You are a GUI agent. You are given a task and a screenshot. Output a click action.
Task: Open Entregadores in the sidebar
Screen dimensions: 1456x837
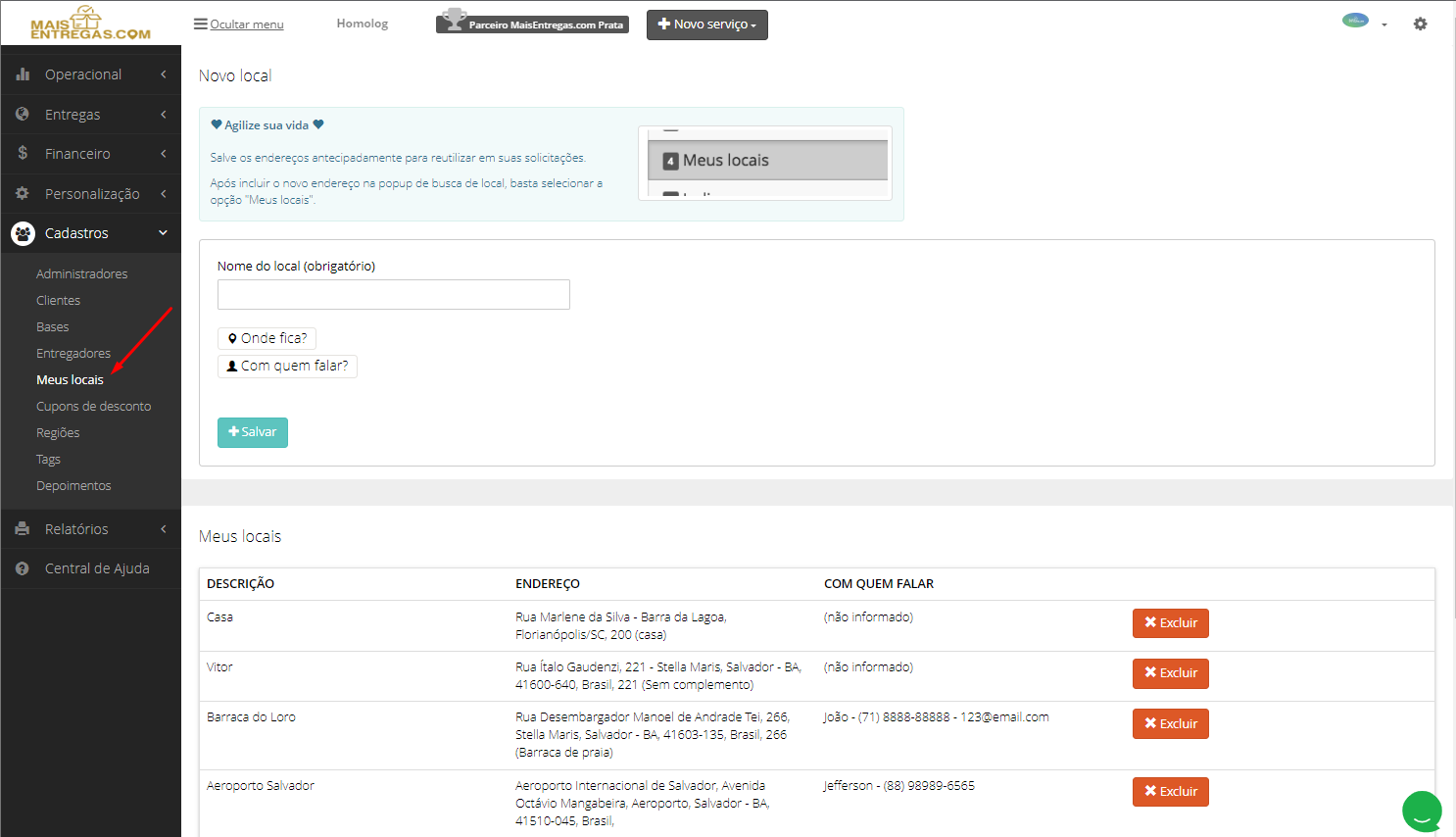point(73,354)
